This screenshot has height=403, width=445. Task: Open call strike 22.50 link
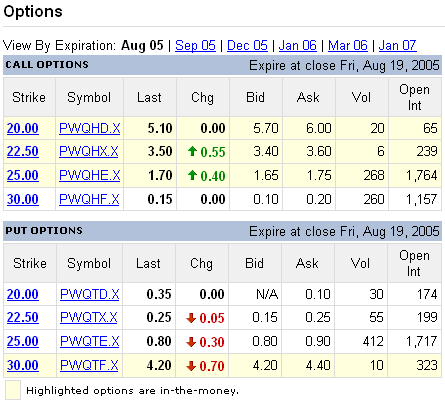[23, 151]
